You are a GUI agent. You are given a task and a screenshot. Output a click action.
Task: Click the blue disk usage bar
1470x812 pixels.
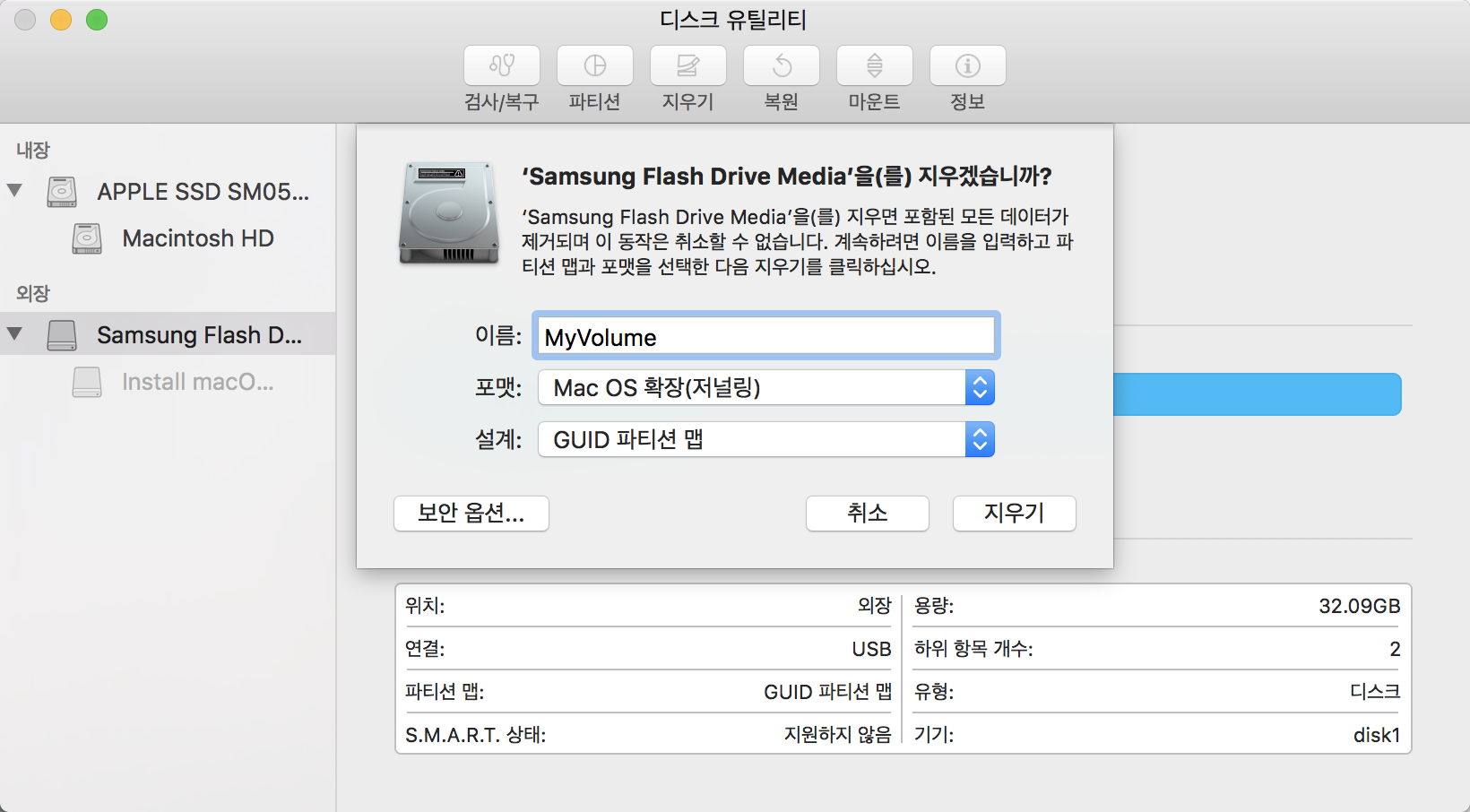pyautogui.click(x=1258, y=394)
